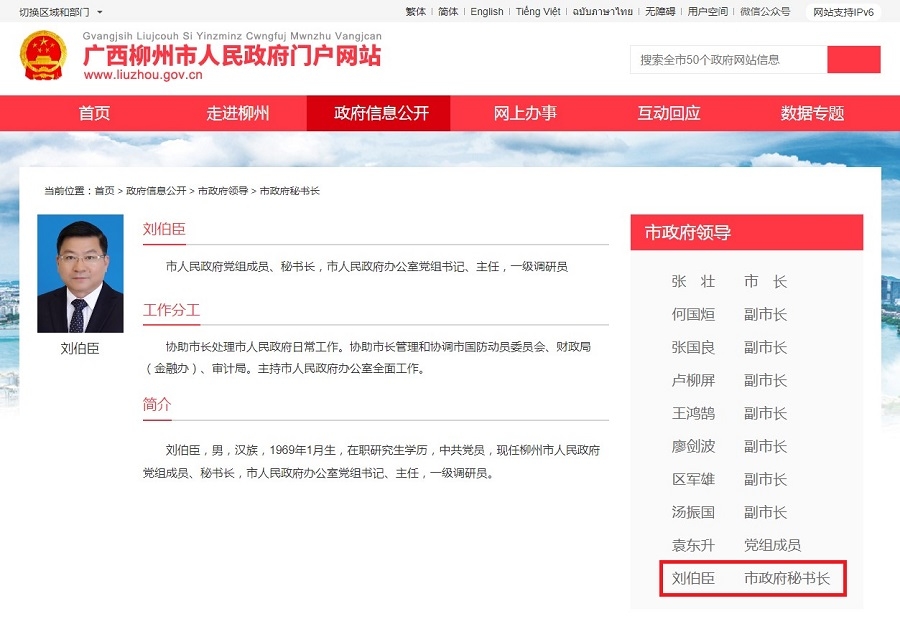Open 走进柳州 navigation menu
The width and height of the screenshot is (900, 629).
point(238,113)
